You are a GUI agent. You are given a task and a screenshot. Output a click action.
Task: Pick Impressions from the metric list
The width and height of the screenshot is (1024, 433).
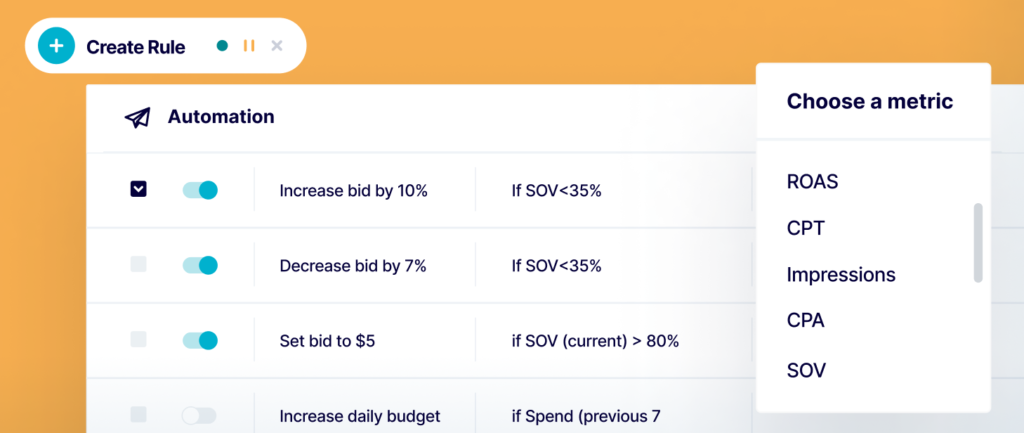click(x=841, y=274)
